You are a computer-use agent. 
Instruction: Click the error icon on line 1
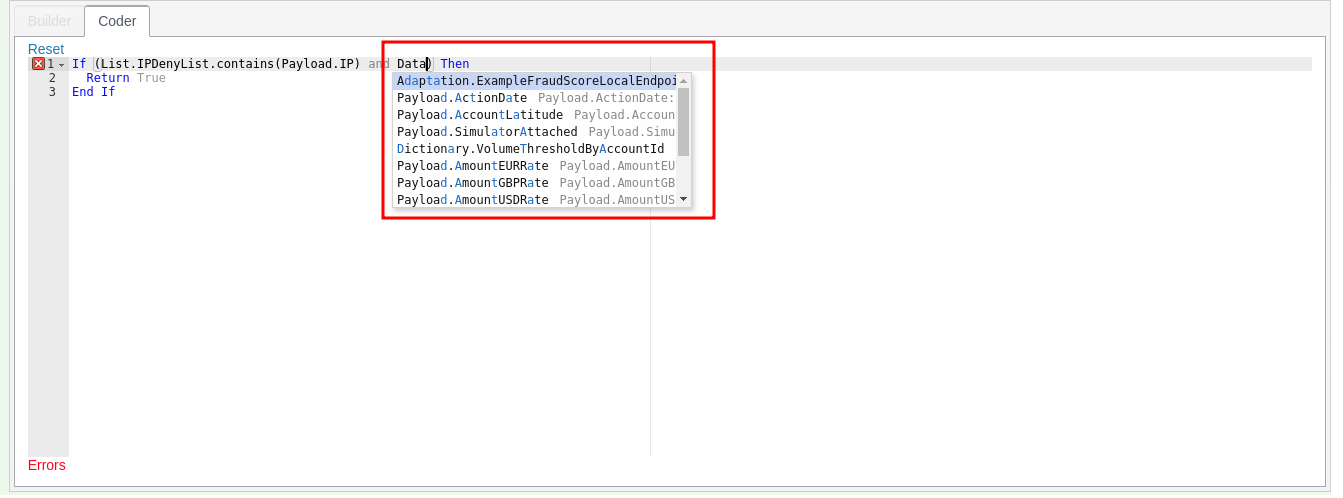point(38,64)
